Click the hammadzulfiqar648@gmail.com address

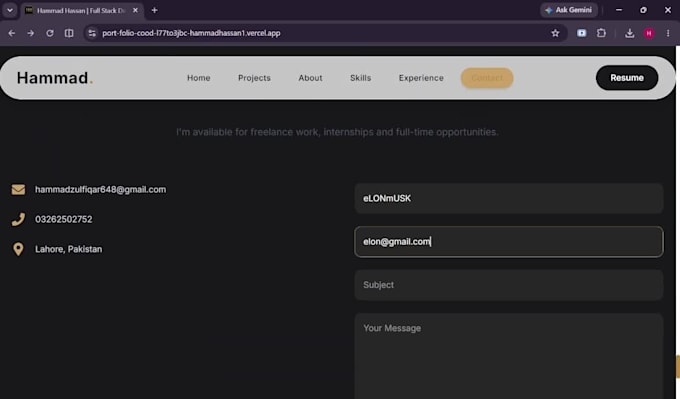tap(101, 190)
